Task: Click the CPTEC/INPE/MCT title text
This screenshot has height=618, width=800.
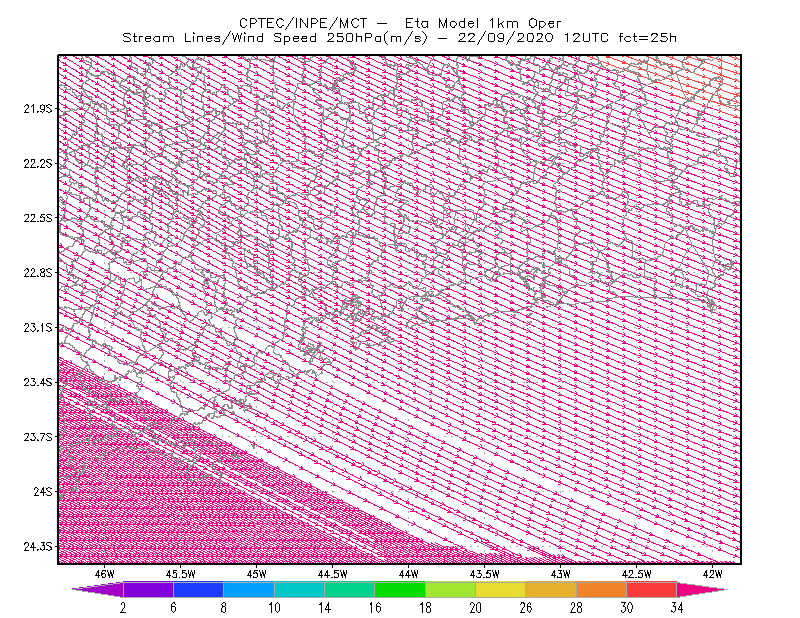Action: (303, 23)
